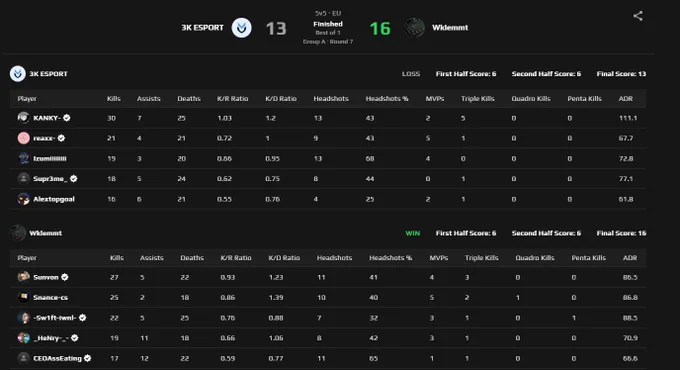
Task: Open Alextopgoal player avatar
Action: (23, 199)
